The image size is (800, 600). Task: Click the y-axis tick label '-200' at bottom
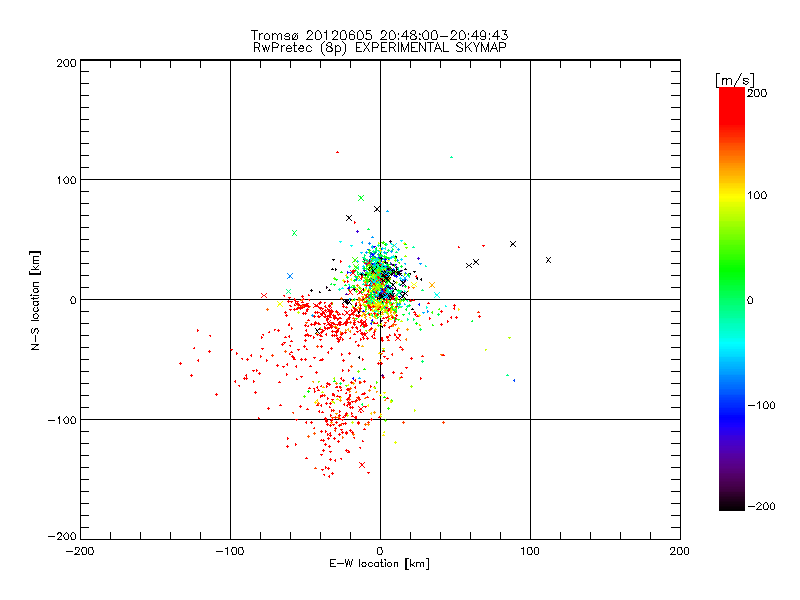[x=62, y=536]
